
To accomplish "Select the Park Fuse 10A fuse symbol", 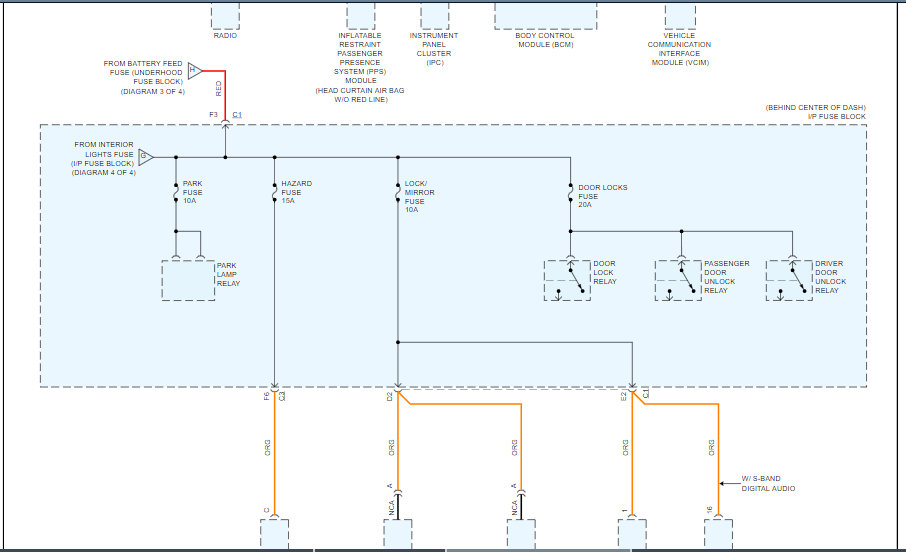I will point(176,192).
